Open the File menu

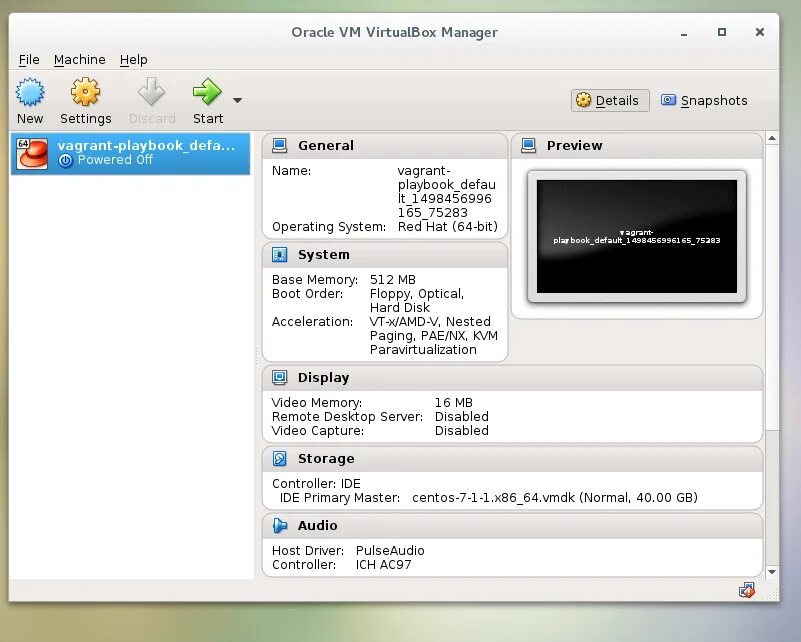29,59
